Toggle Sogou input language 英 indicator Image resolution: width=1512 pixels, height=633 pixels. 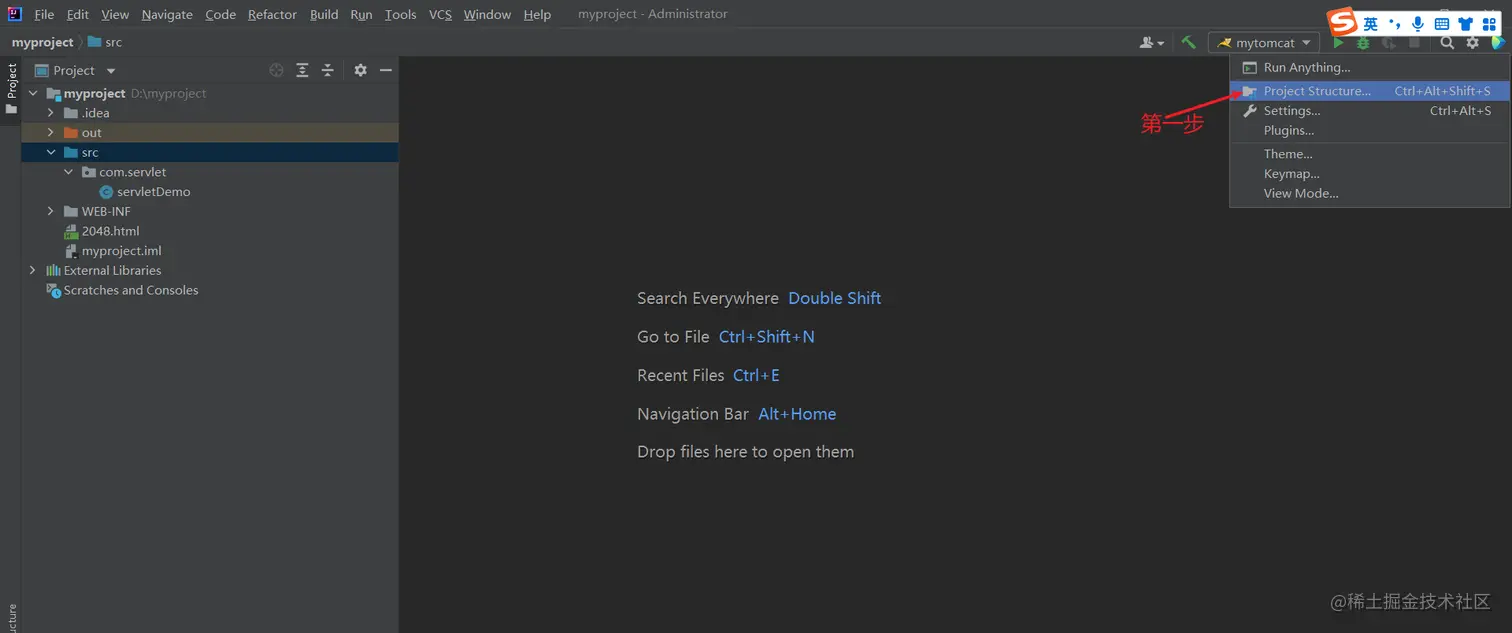click(x=1370, y=24)
